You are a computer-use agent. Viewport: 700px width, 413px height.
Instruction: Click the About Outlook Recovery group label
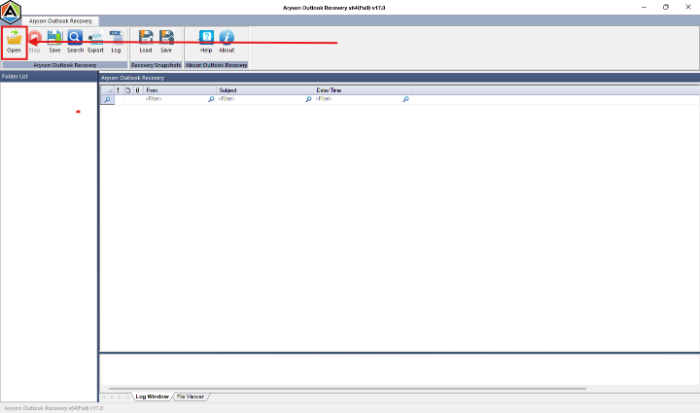pyautogui.click(x=217, y=65)
